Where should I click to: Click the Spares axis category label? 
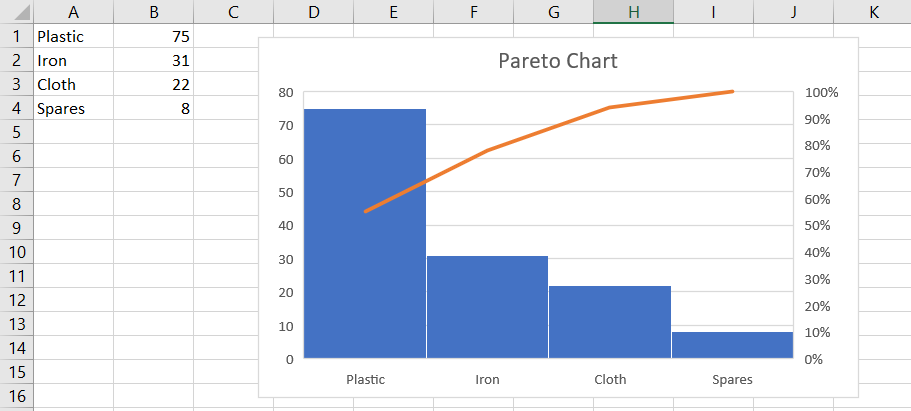pyautogui.click(x=733, y=380)
